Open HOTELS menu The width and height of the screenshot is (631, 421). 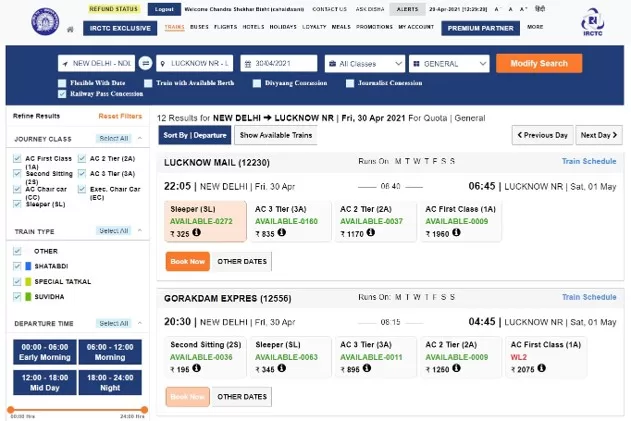(x=253, y=27)
